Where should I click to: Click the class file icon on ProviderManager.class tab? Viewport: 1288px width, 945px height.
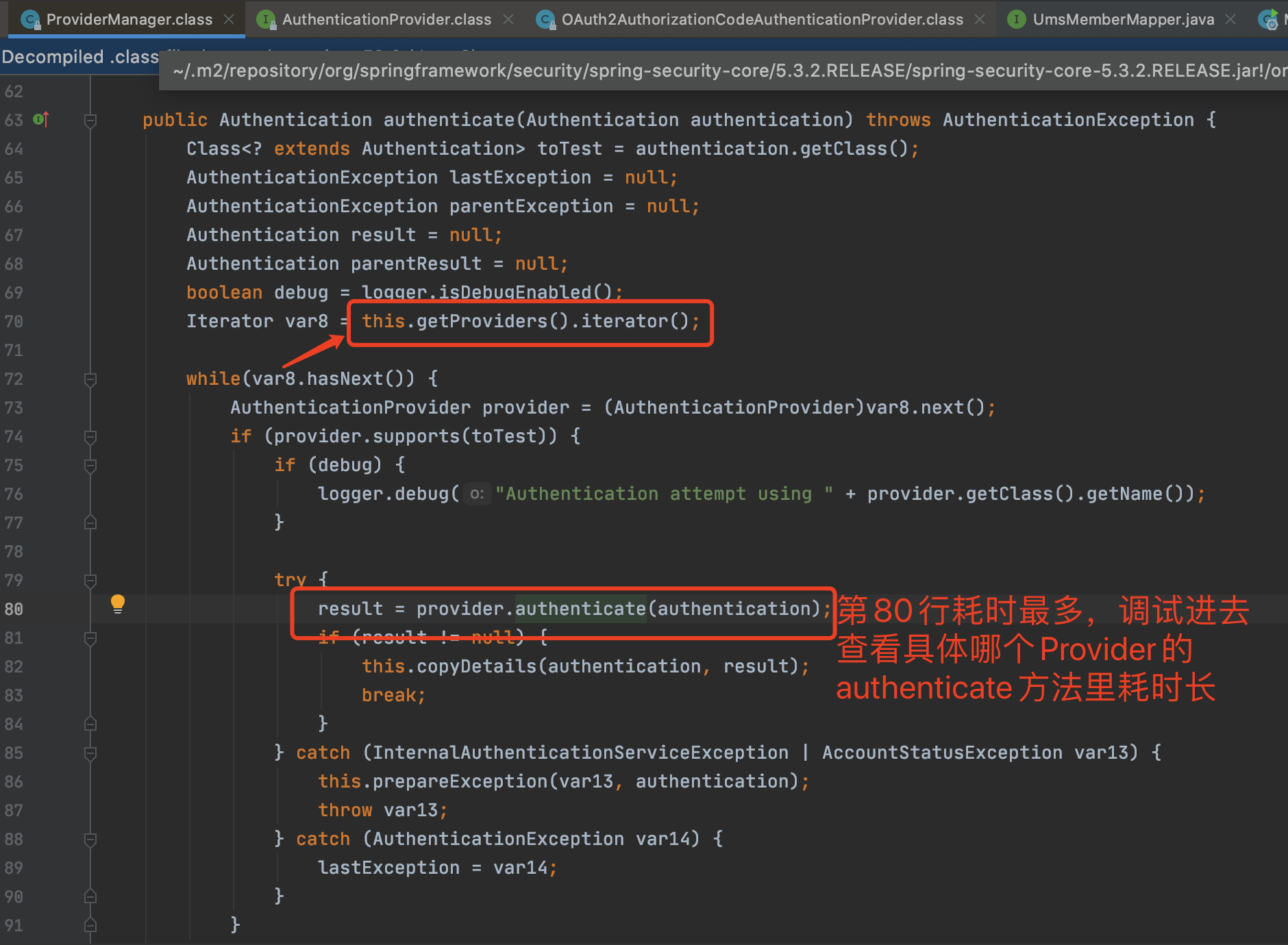pos(30,20)
